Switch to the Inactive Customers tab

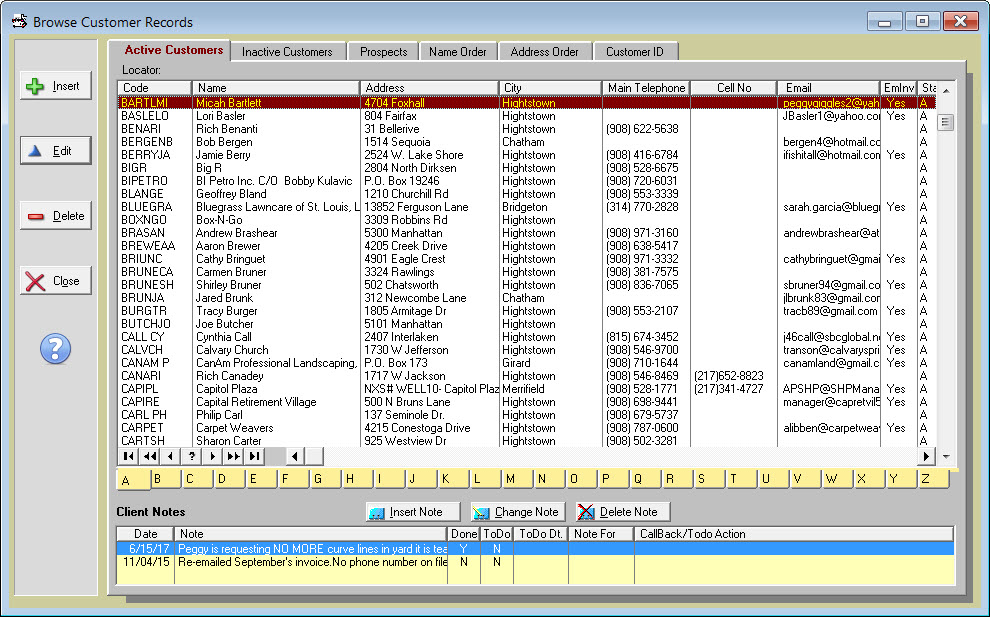coord(287,52)
